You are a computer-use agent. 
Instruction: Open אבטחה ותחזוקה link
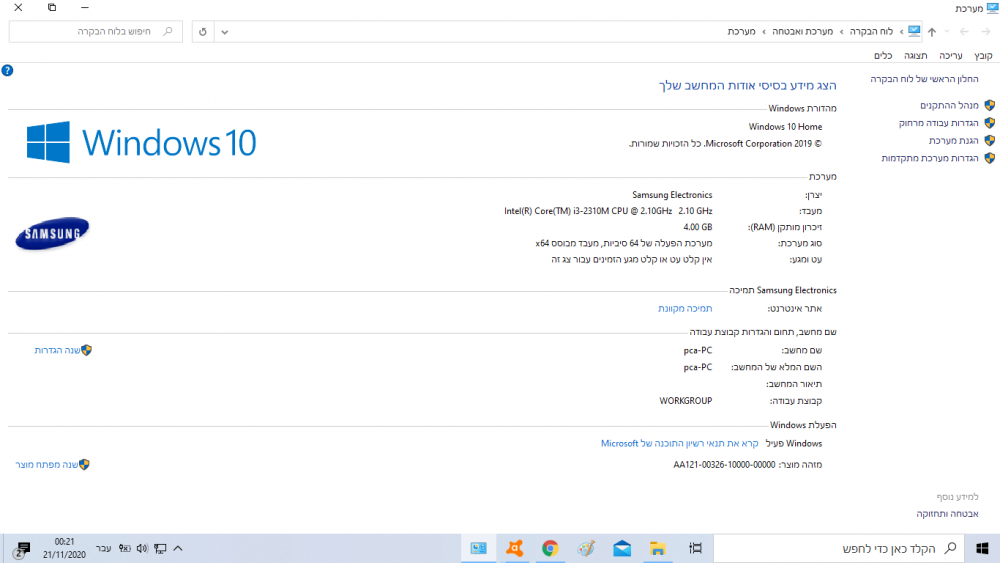click(947, 514)
